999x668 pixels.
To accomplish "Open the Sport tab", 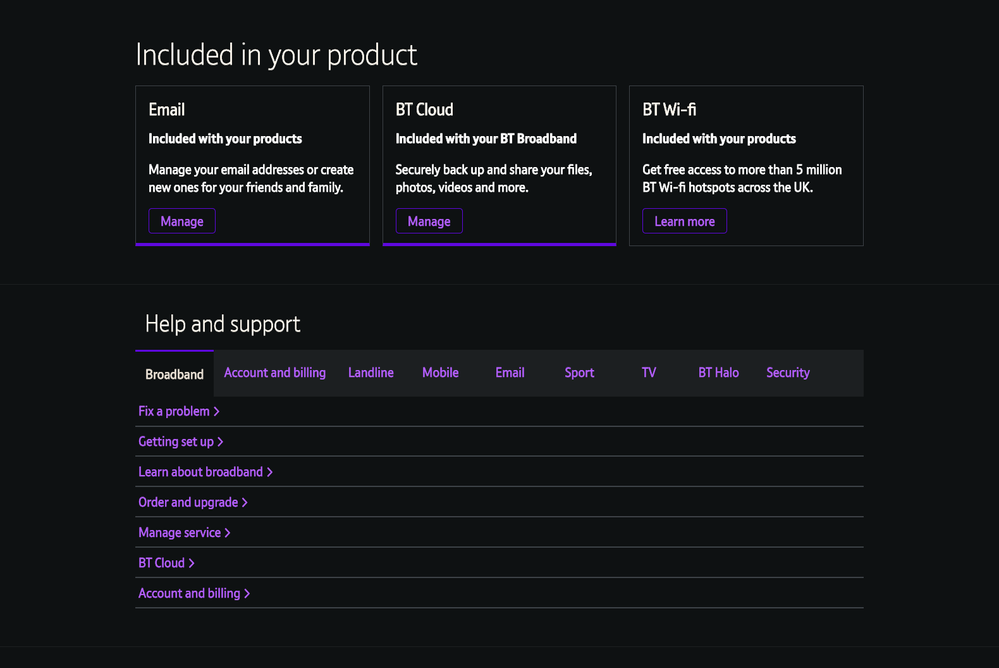I will pyautogui.click(x=579, y=373).
